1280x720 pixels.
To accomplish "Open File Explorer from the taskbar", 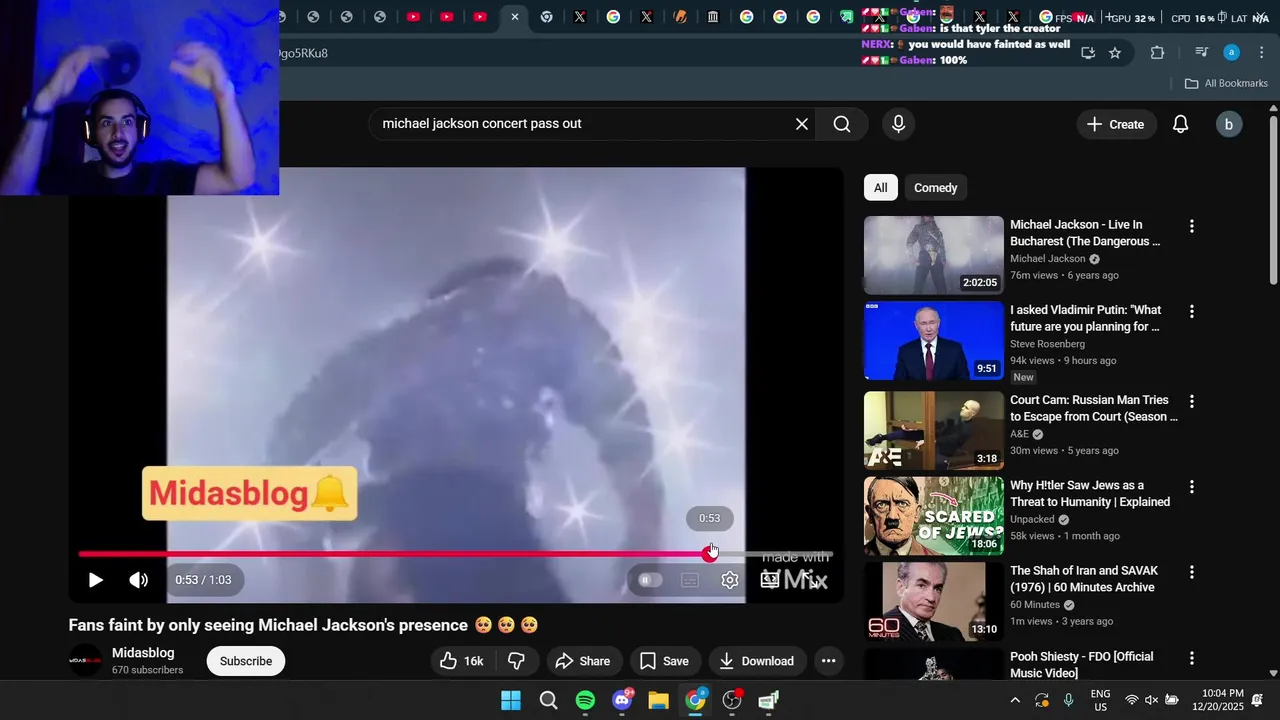I will point(658,700).
